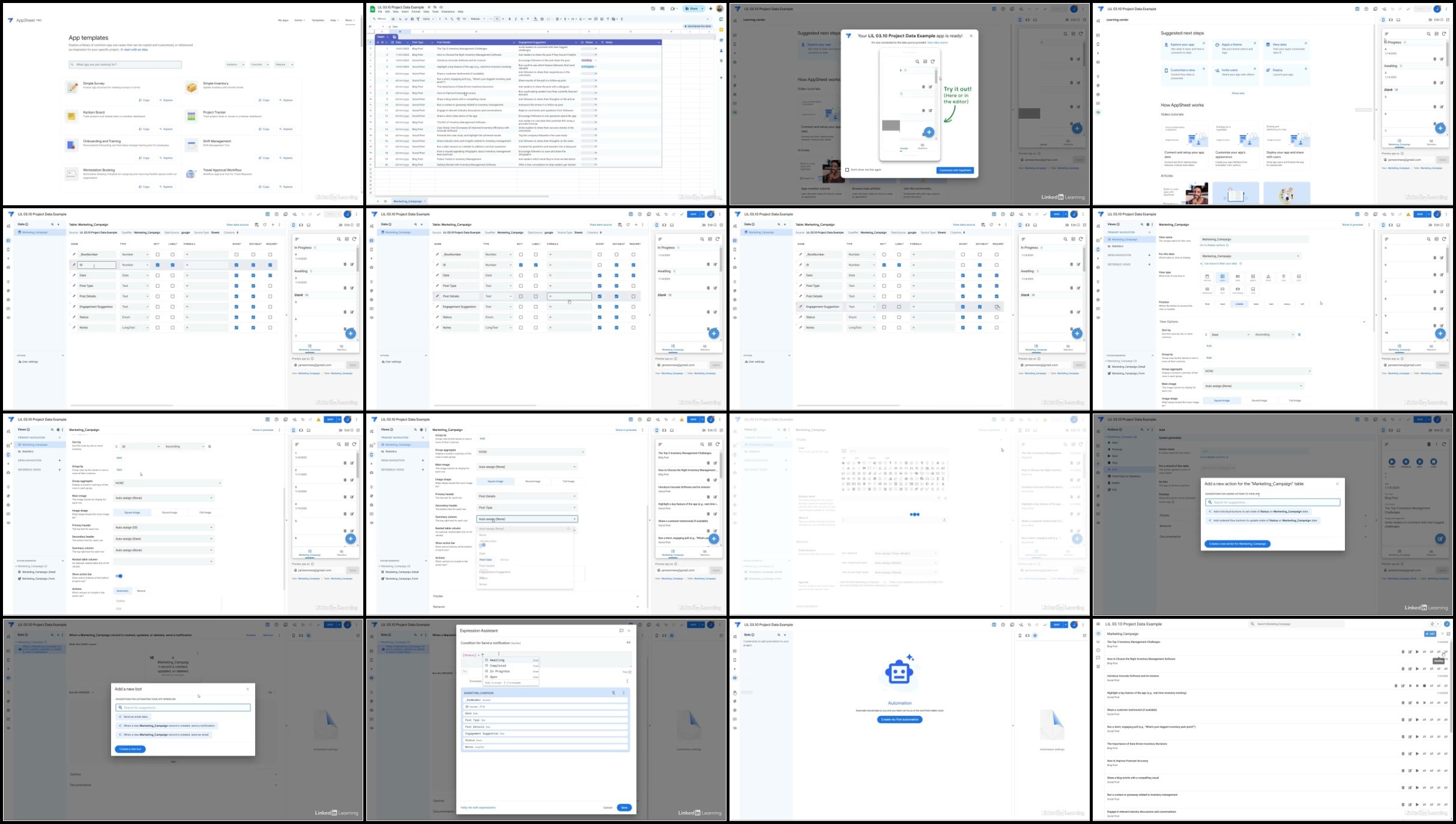Select Automatic for the Actions setting
The height and width of the screenshot is (824, 1456).
tap(122, 591)
